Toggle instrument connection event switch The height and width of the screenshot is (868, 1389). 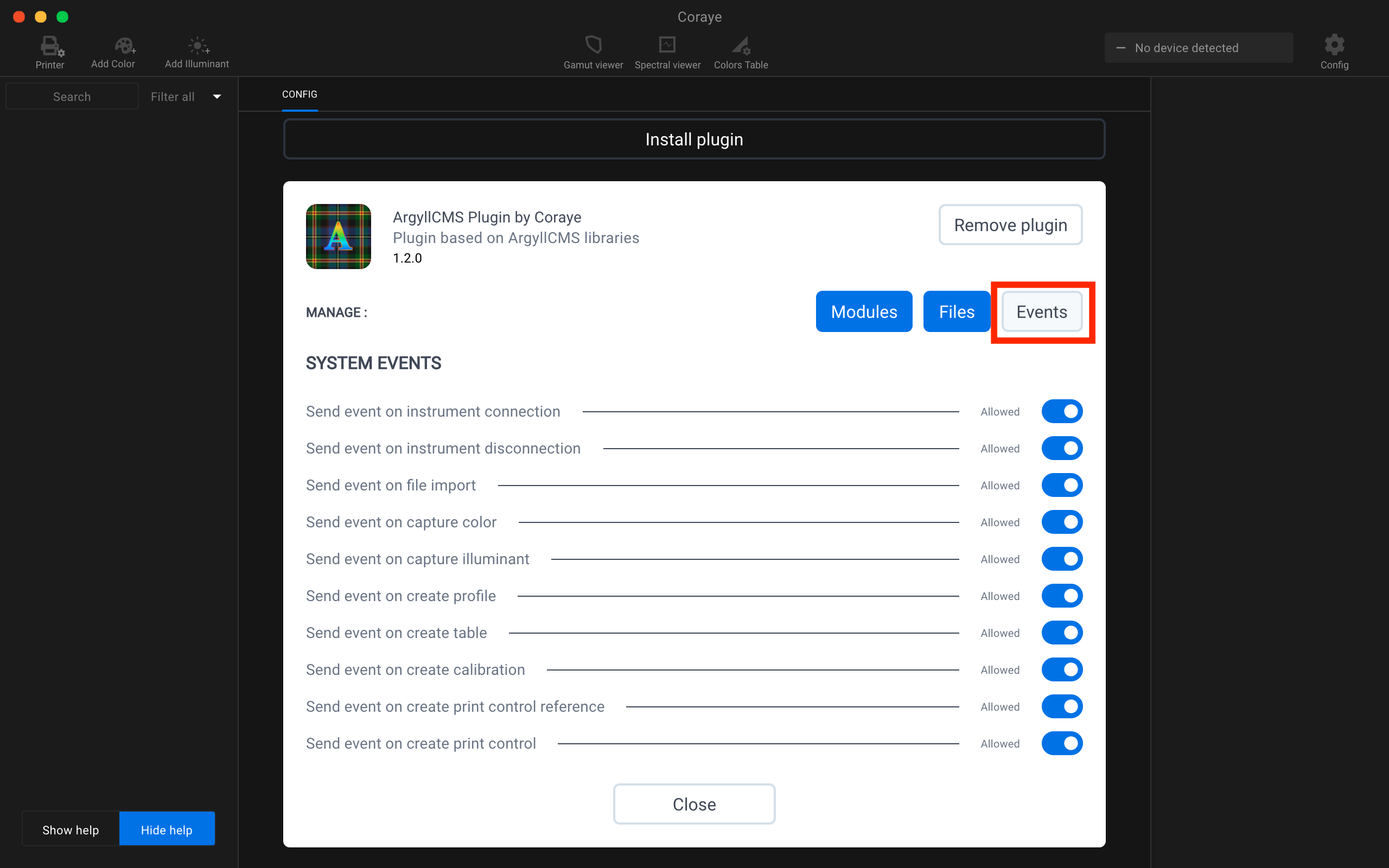1062,412
